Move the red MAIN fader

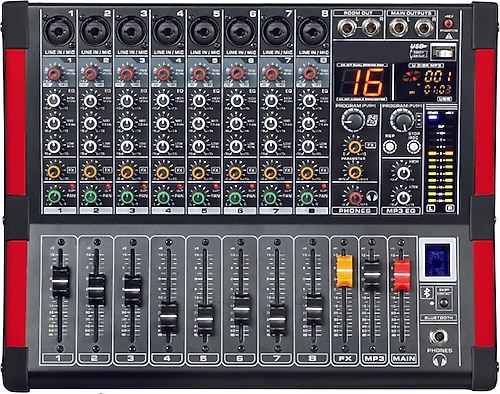click(x=402, y=275)
